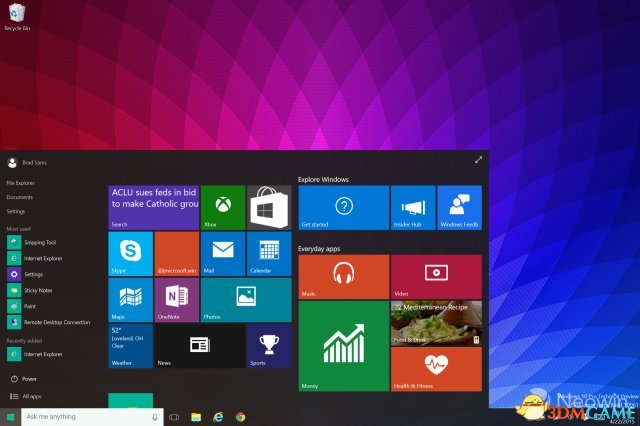Expand Start menu to full screen
This screenshot has width=640, height=426.
point(478,160)
